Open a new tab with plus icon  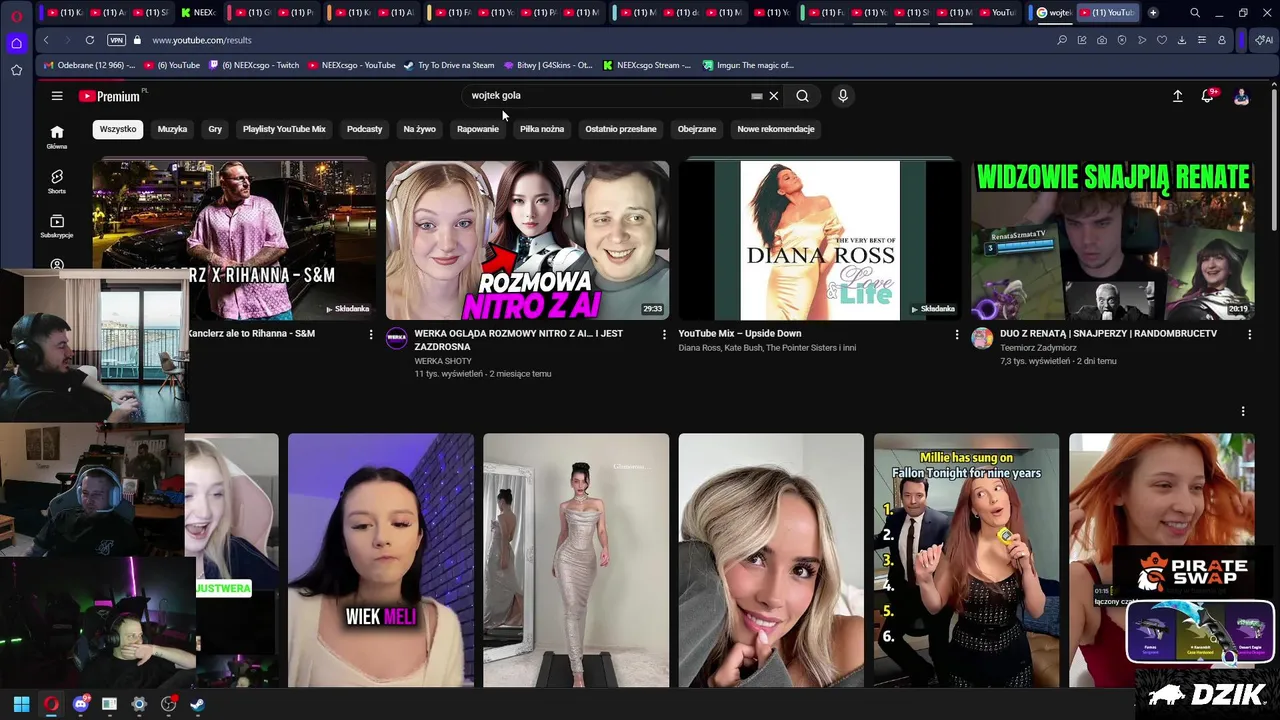click(x=1153, y=13)
